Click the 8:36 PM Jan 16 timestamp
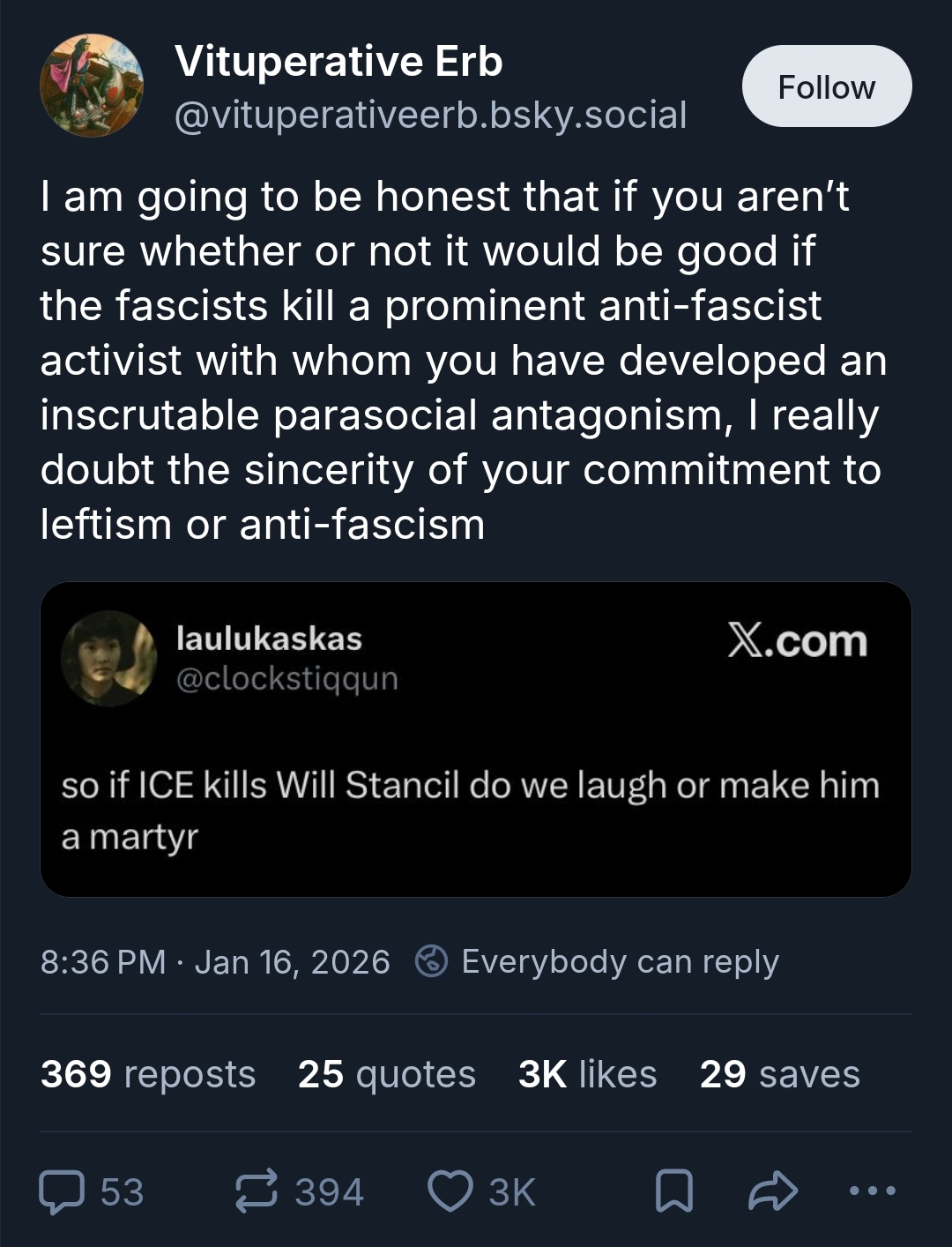 point(215,961)
